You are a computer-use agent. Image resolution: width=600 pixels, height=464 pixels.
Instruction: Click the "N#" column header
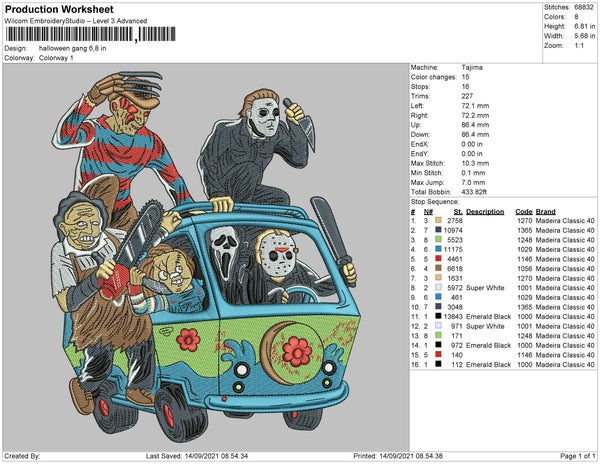[428, 212]
